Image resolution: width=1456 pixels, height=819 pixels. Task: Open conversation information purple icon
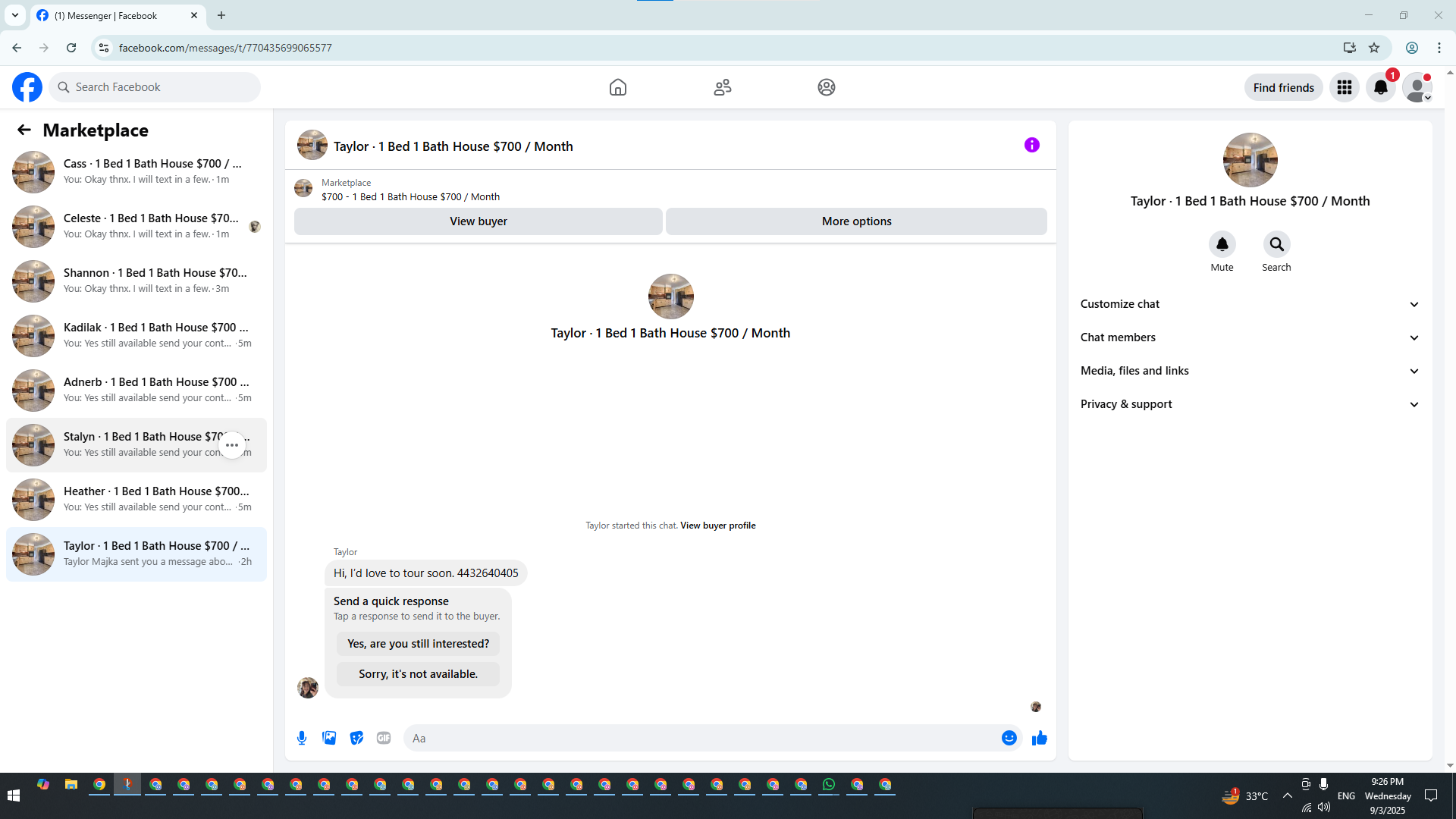(1032, 145)
